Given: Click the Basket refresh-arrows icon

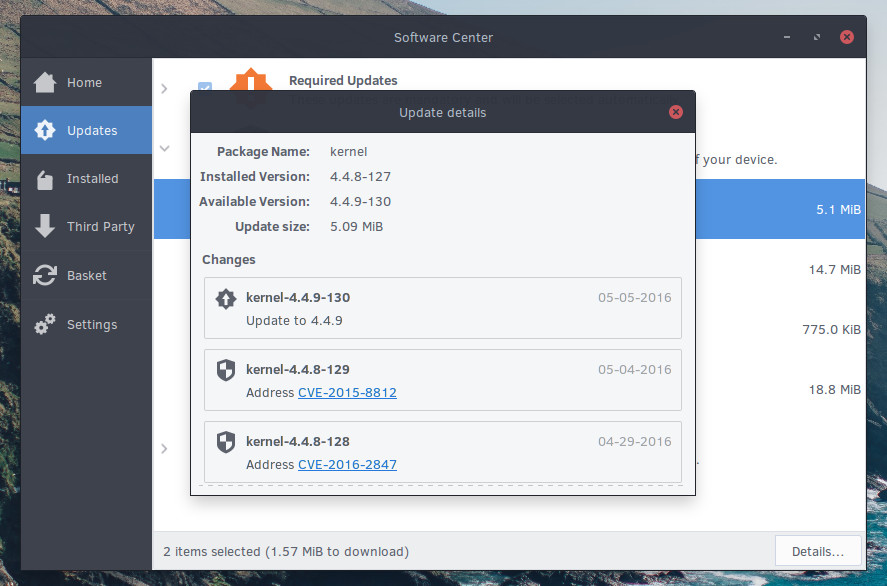Looking at the screenshot, I should [x=45, y=275].
